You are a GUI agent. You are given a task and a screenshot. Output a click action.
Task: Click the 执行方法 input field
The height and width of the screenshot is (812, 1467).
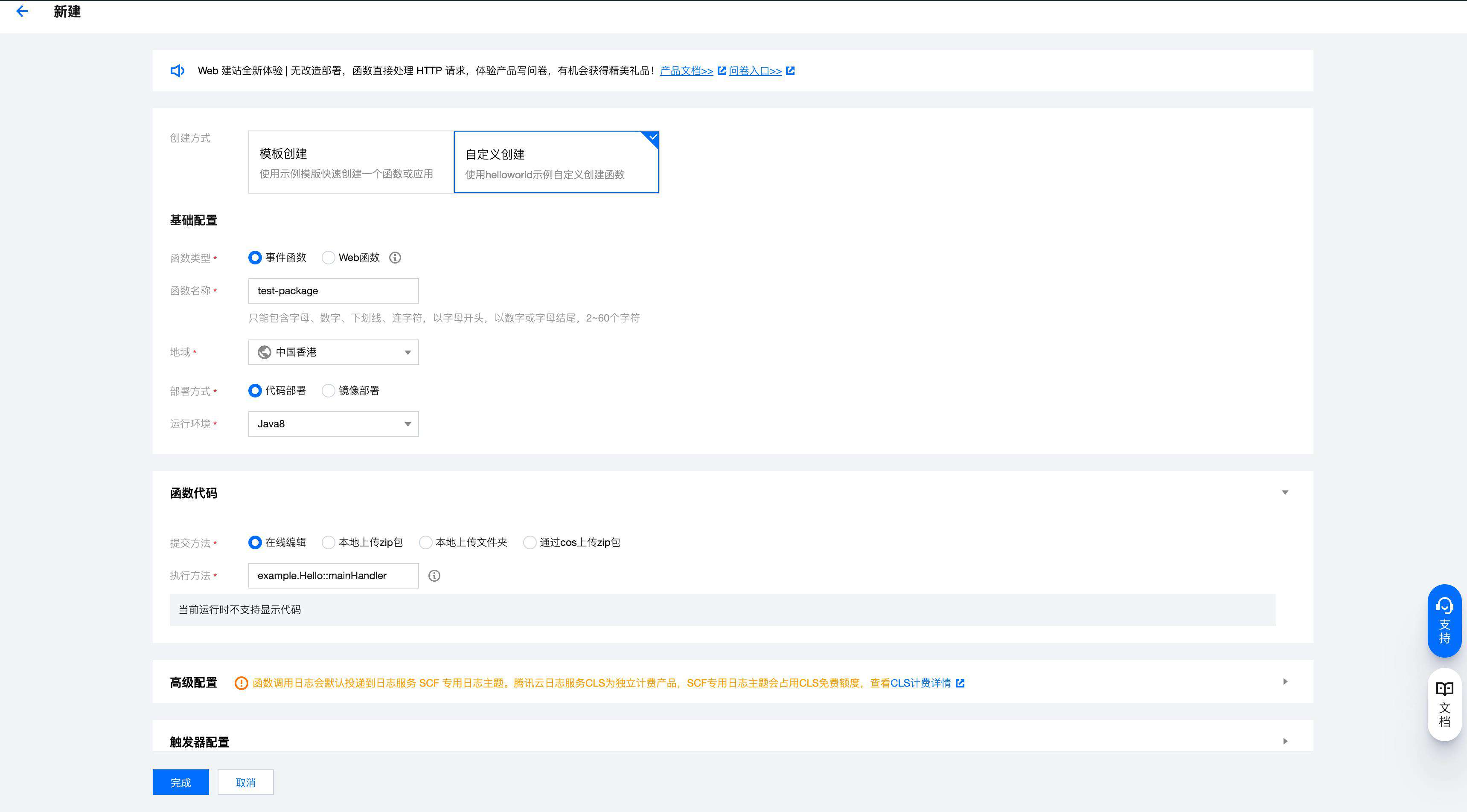(x=333, y=576)
